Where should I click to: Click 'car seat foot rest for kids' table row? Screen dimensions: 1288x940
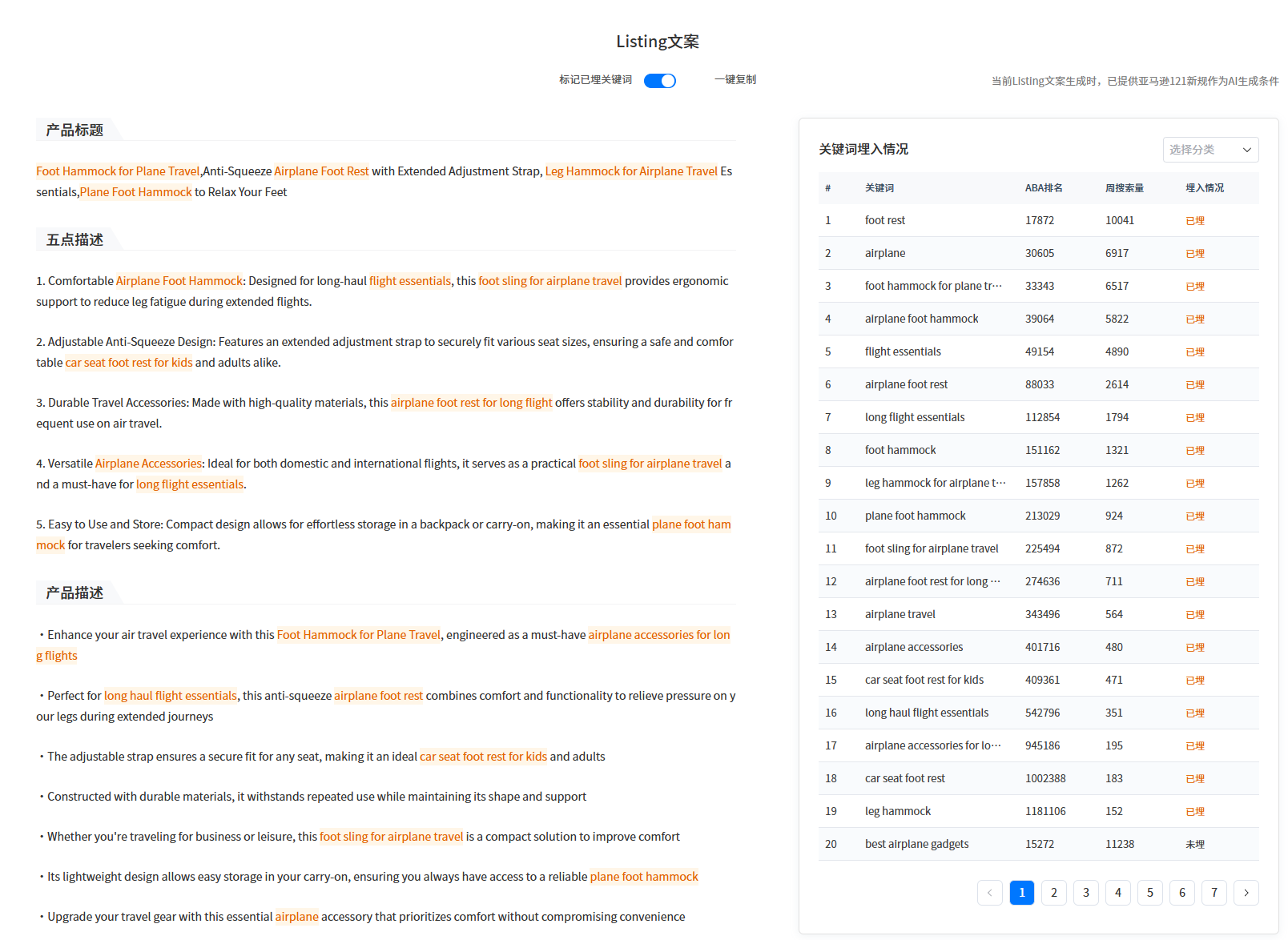(x=1039, y=680)
